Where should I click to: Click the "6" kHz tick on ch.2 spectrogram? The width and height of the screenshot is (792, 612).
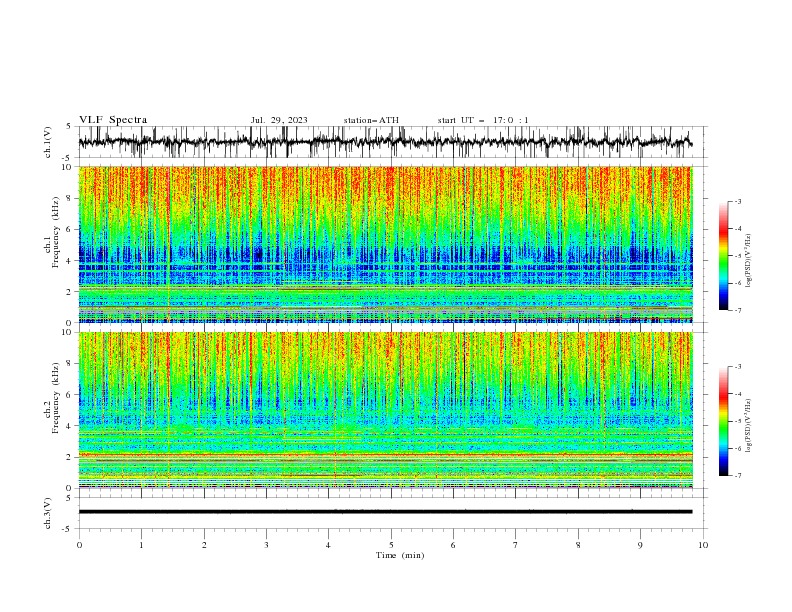coord(70,394)
